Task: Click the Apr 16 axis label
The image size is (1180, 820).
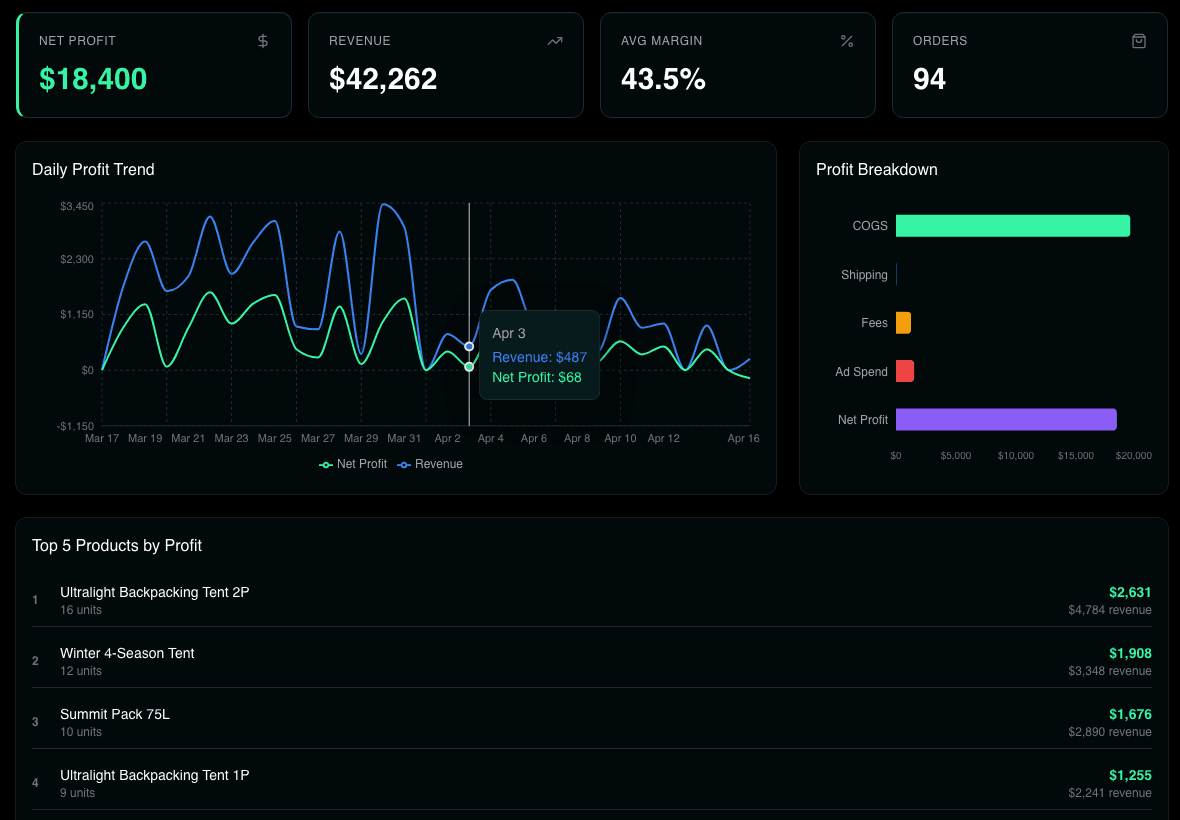Action: click(x=744, y=438)
